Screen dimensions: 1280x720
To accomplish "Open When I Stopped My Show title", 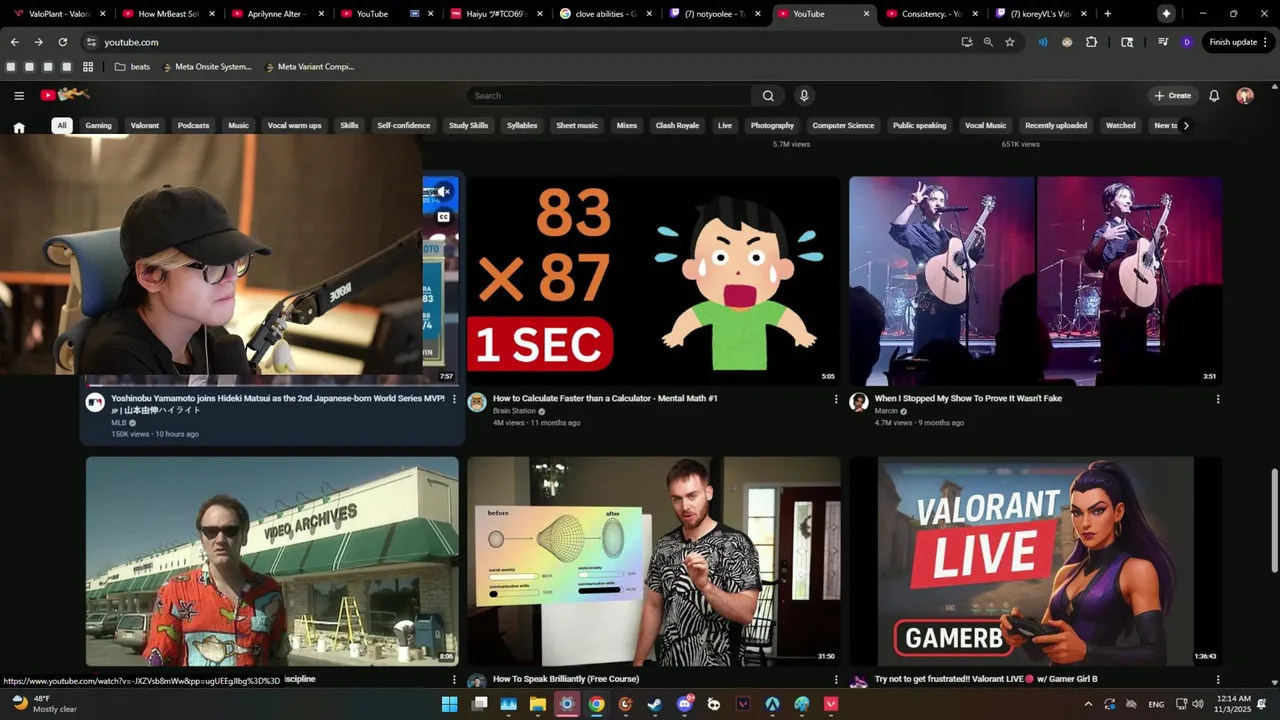I will tap(968, 398).
